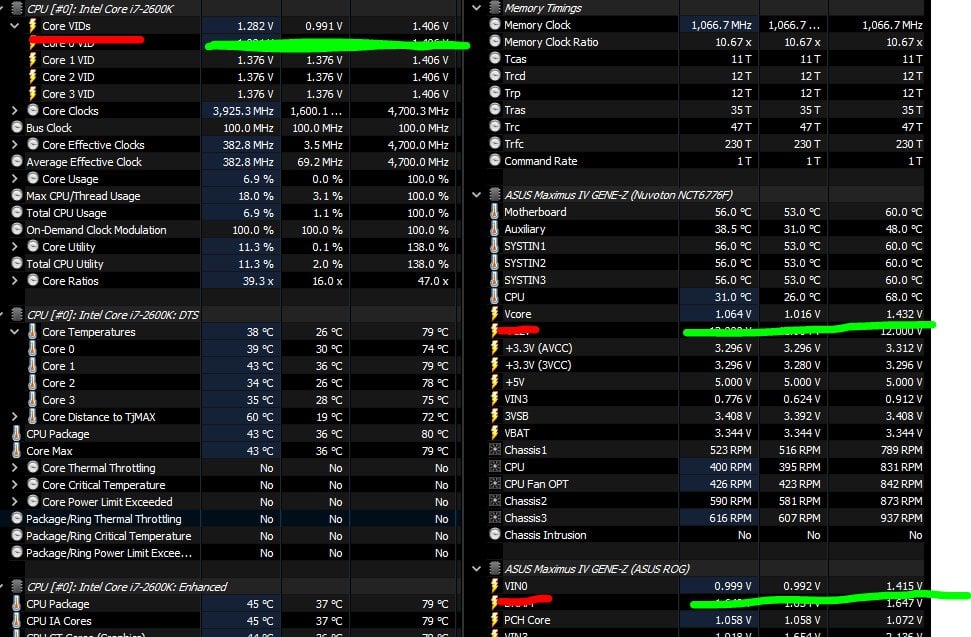Click the 80 °C CPU Package maximum
Image resolution: width=971 pixels, height=637 pixels.
coord(435,434)
